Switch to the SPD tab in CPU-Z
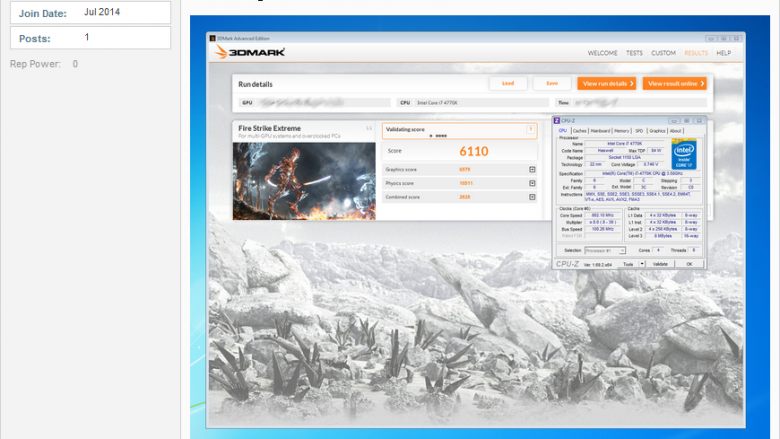Screen dimensions: 780x439 click(x=639, y=131)
